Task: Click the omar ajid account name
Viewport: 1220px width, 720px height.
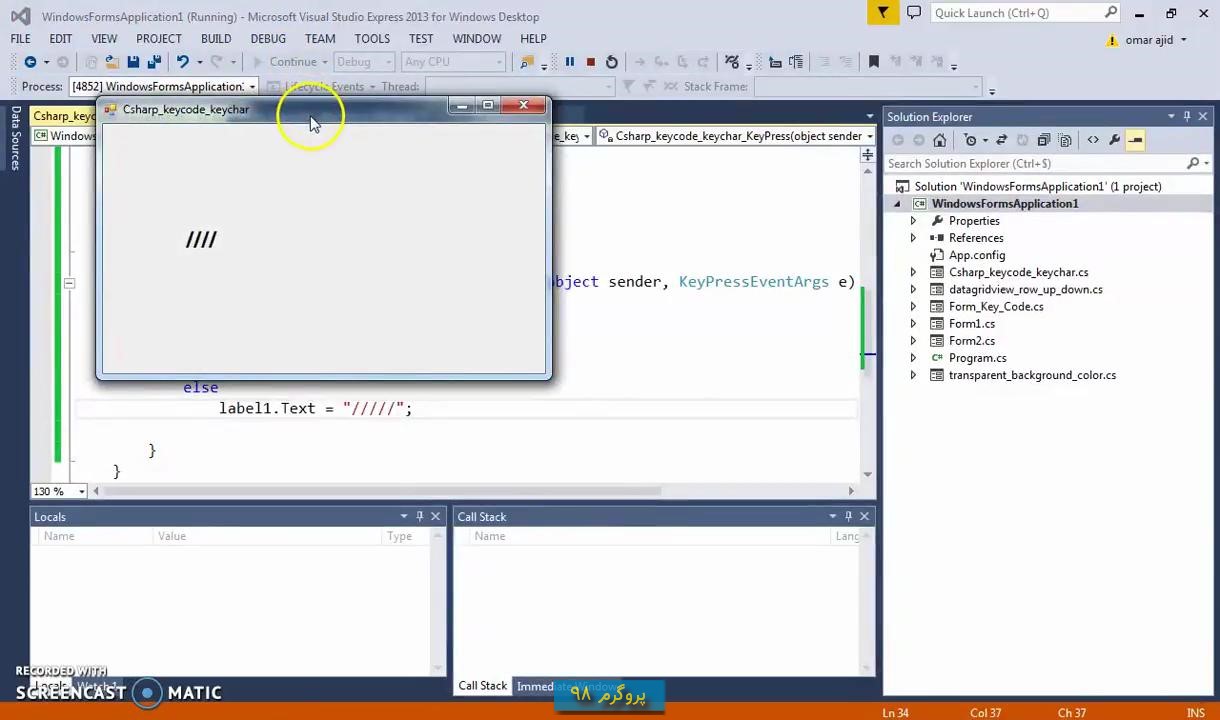Action: point(1149,40)
